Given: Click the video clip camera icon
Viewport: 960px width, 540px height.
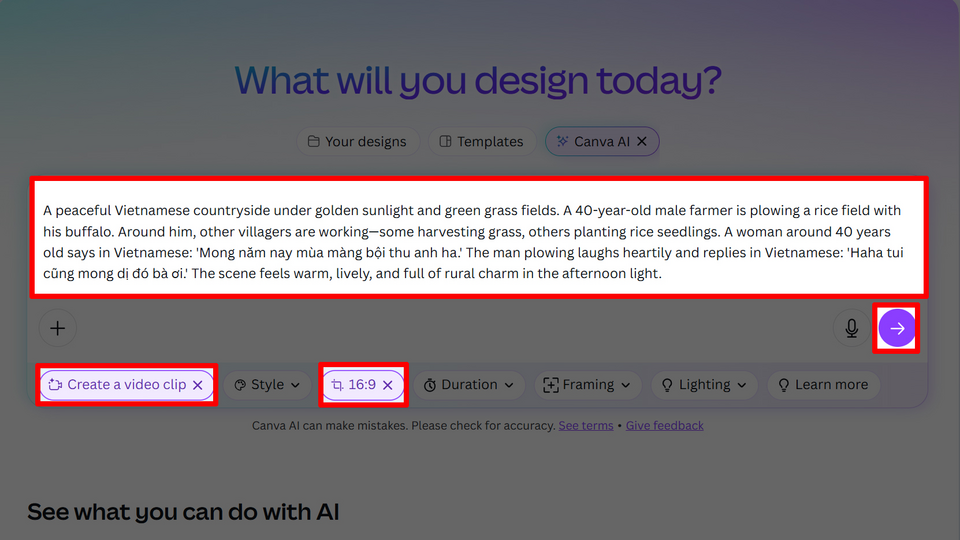Looking at the screenshot, I should coord(56,385).
